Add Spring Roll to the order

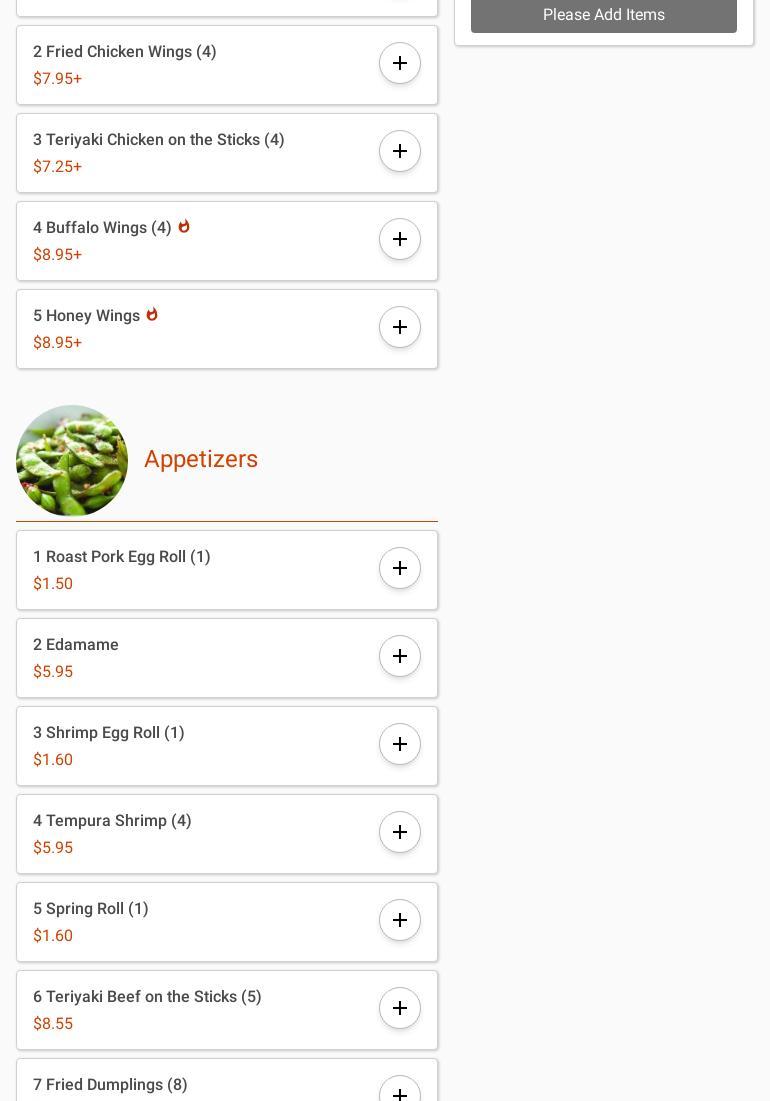click(x=400, y=920)
